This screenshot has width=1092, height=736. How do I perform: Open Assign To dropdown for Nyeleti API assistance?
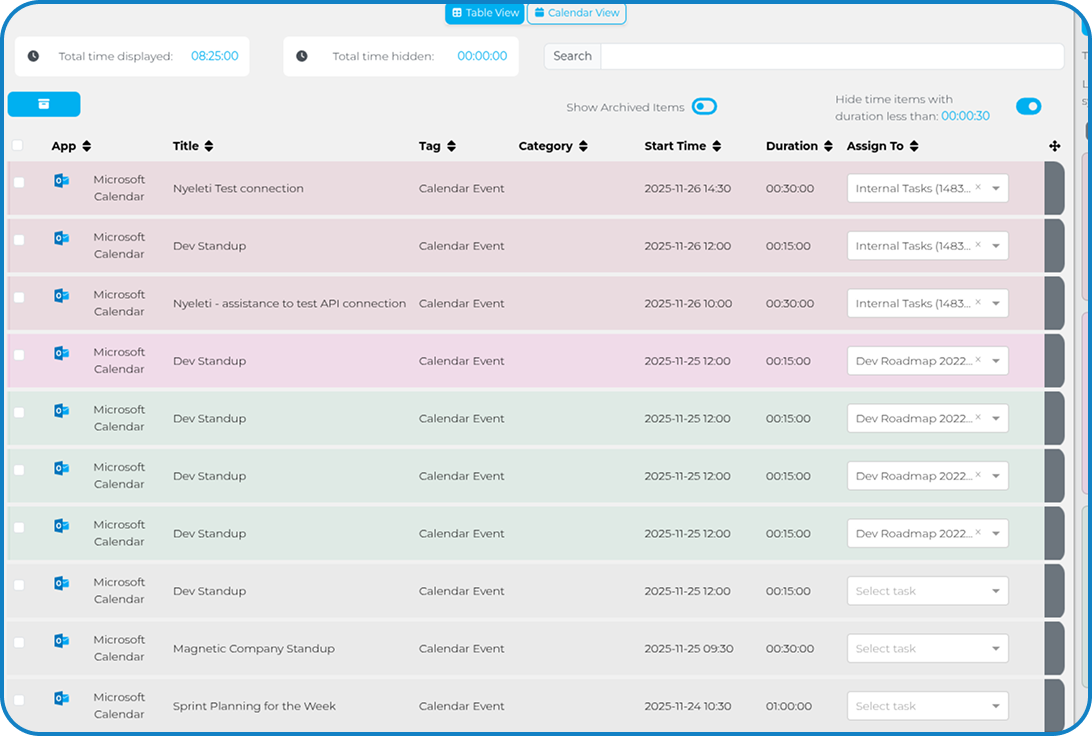[x=996, y=304]
